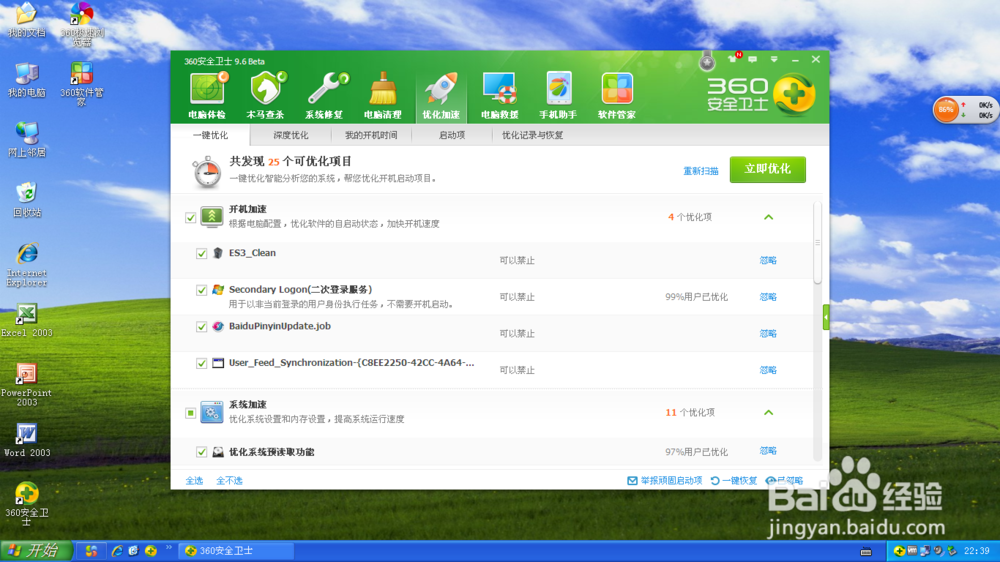
Task: Click 忽略 for 优化系统预读取功能
Action: click(768, 451)
